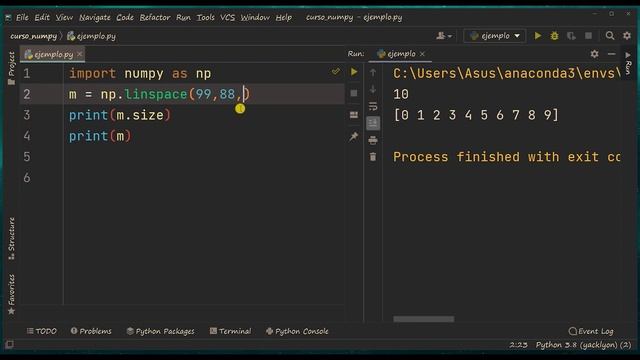Click the Run output horizontal scrollbar
This screenshot has height=360, width=640.
[424, 319]
